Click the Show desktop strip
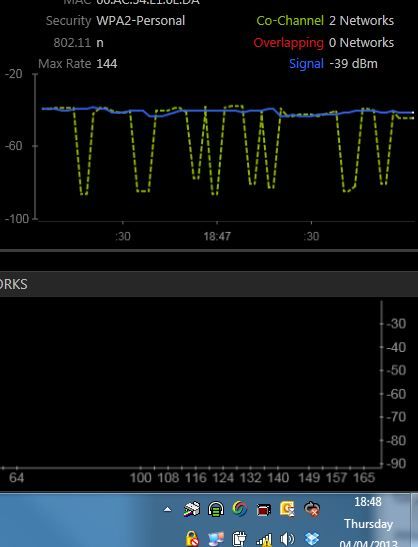This screenshot has width=418, height=547. (x=415, y=520)
